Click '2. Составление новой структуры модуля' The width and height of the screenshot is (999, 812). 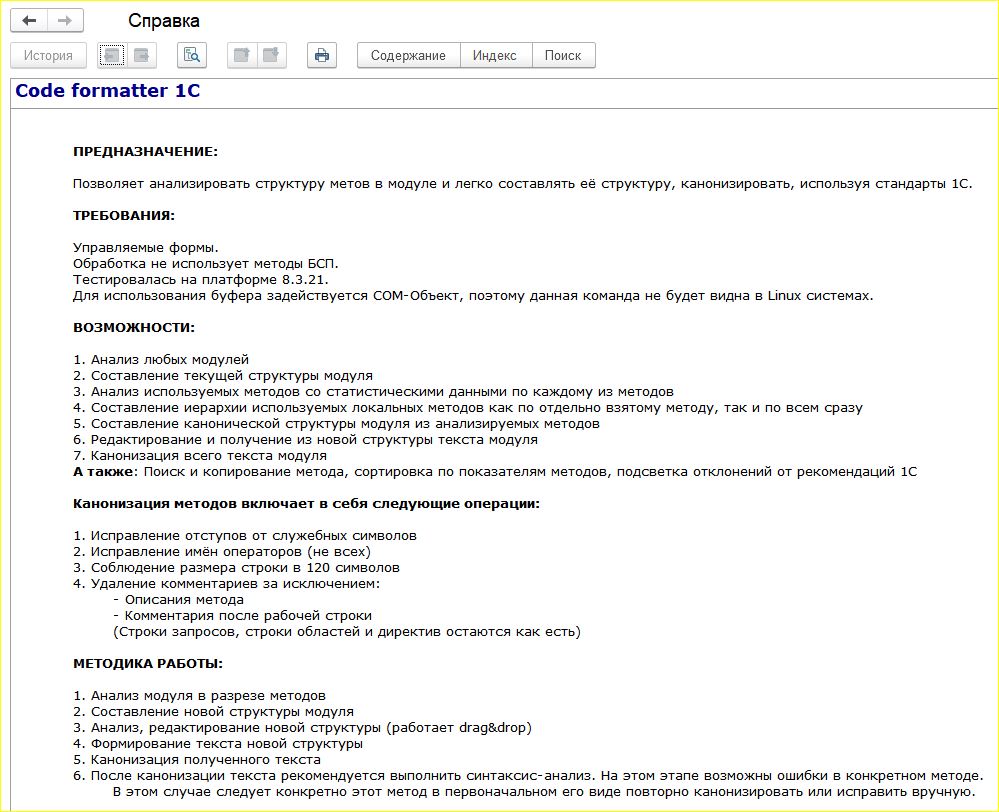213,711
